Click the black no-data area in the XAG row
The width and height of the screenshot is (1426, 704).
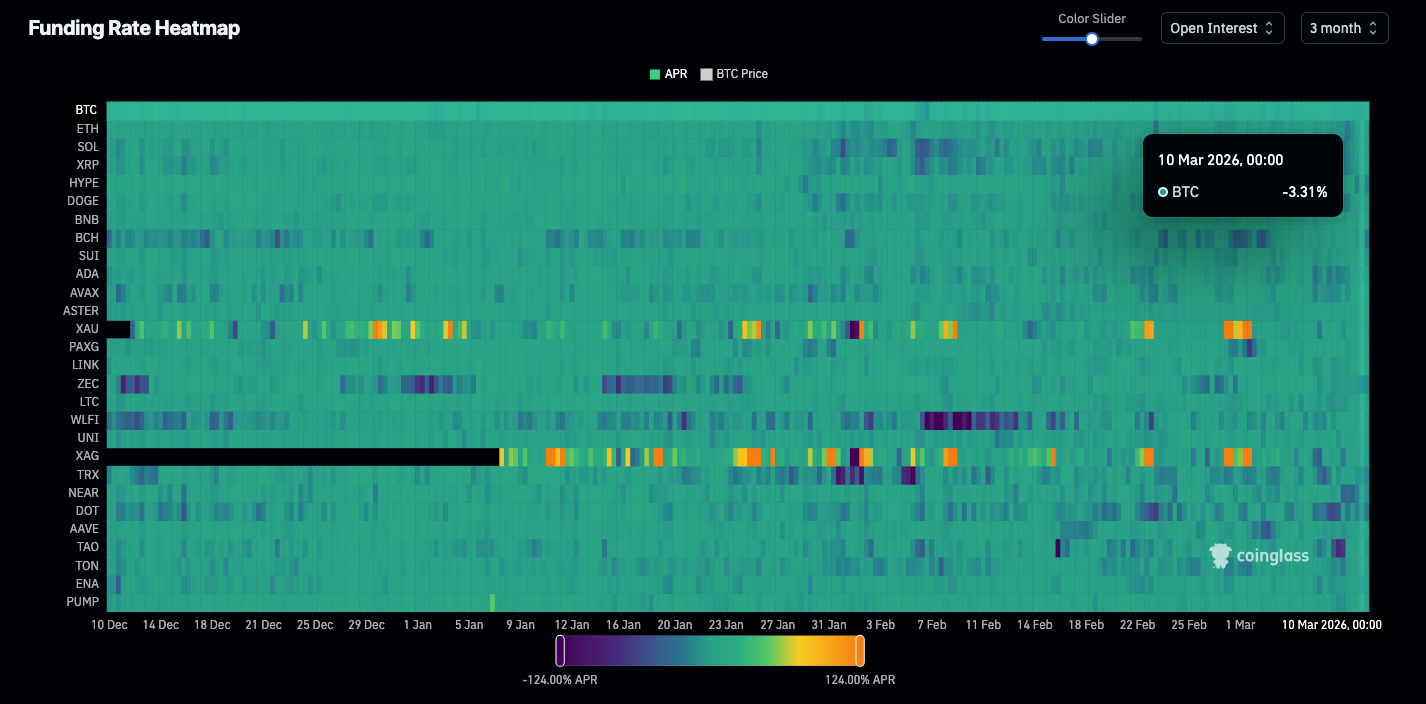coord(300,457)
